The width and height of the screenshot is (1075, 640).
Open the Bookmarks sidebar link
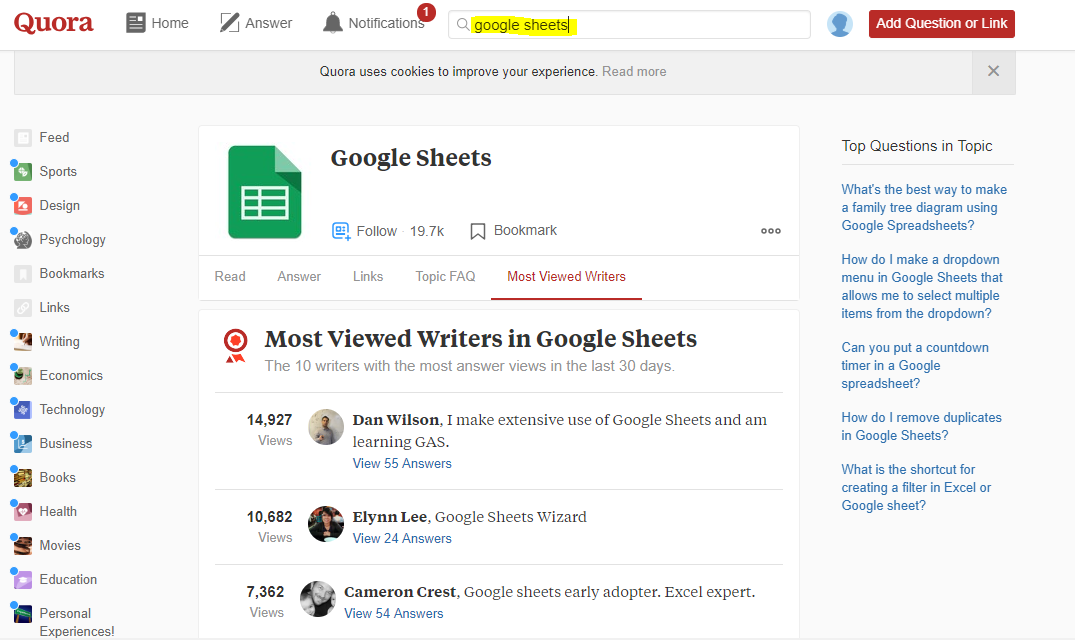[x=72, y=273]
